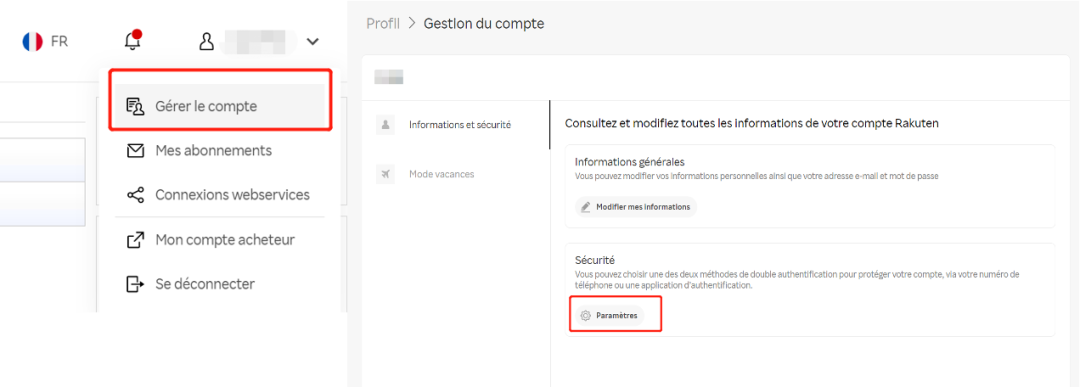Click the Gérer le compte document icon
Image resolution: width=1080 pixels, height=387 pixels.
(x=135, y=107)
